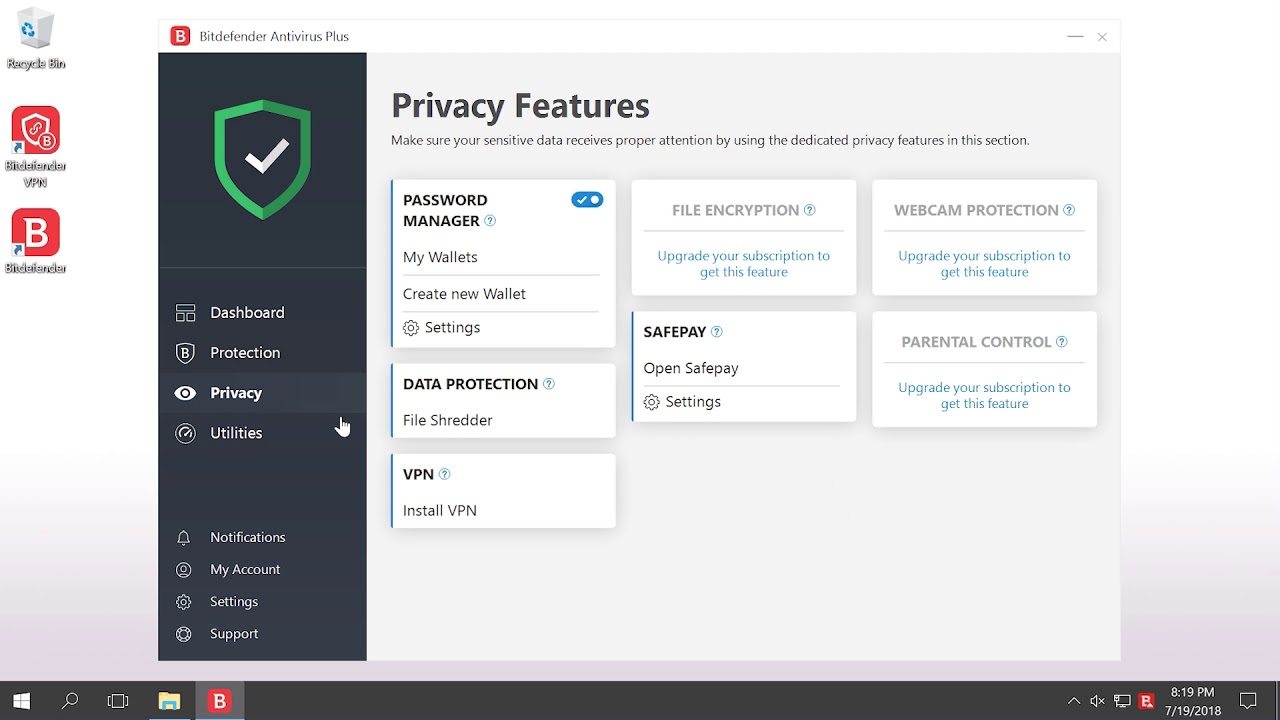Click the Privacy eye icon
Screen dimensions: 1280x720
[x=185, y=393]
